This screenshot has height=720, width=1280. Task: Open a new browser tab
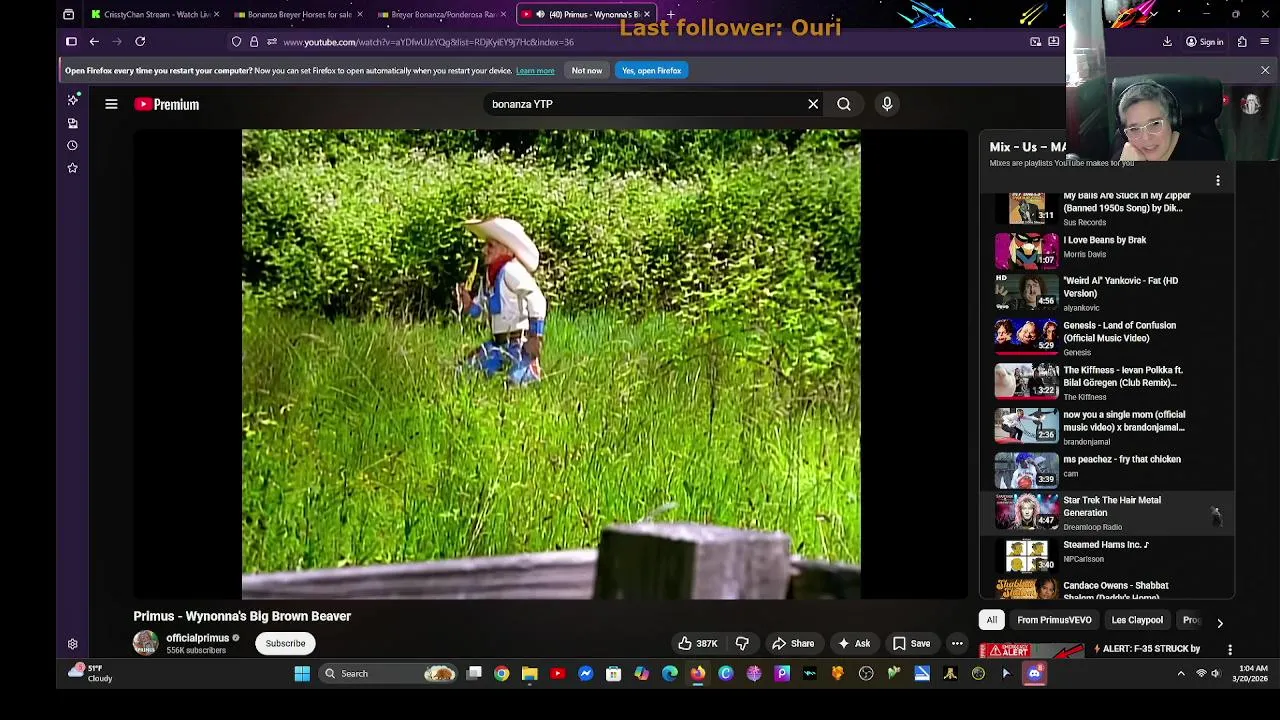671,14
